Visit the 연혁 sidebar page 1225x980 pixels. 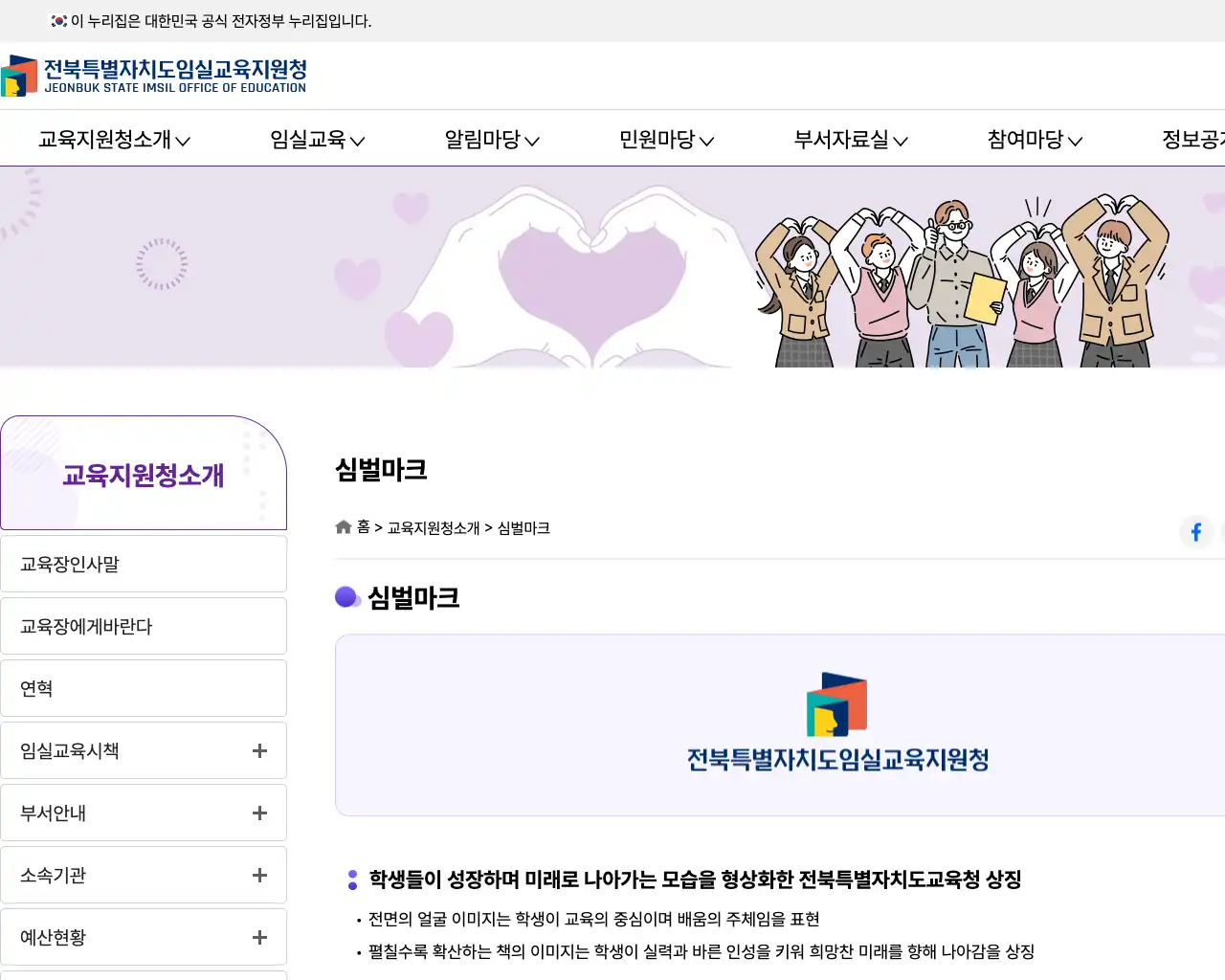pyautogui.click(x=144, y=688)
